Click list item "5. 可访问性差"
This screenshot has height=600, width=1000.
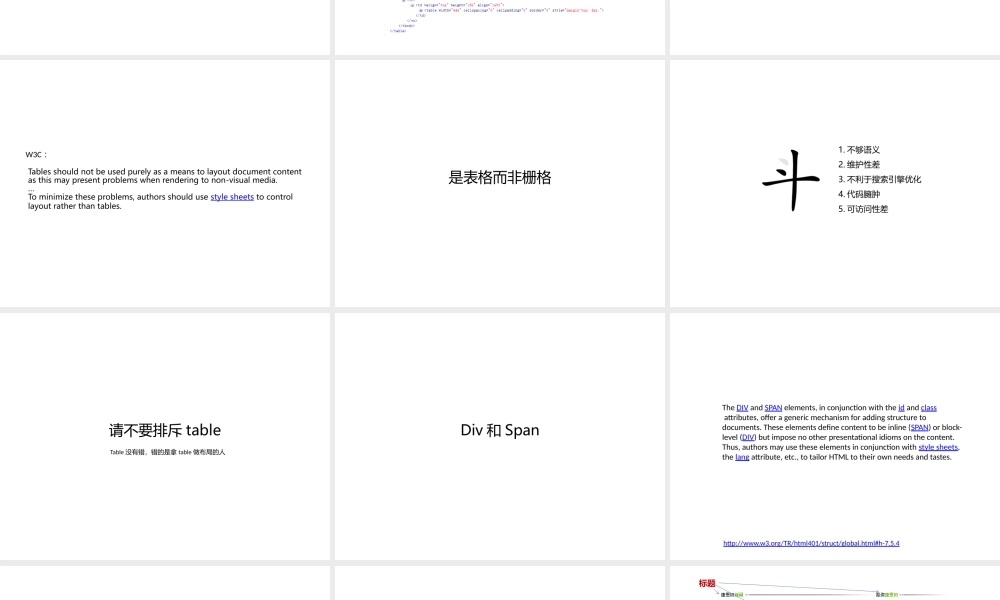tap(863, 209)
